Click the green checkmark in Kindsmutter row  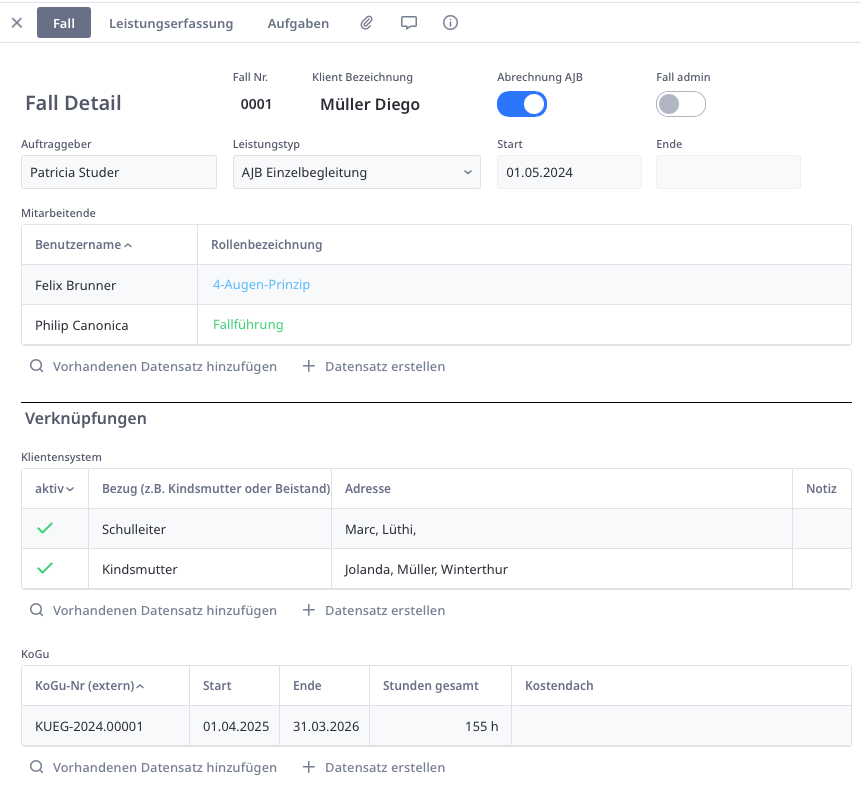coord(45,568)
